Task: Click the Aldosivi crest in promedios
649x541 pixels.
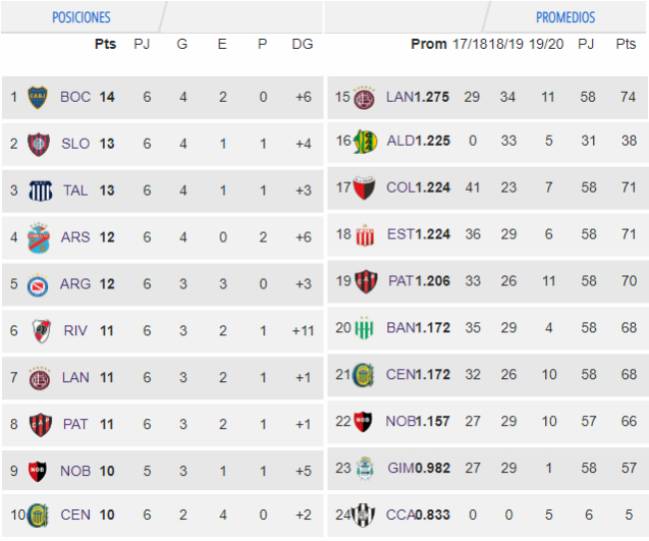Action: [365, 141]
